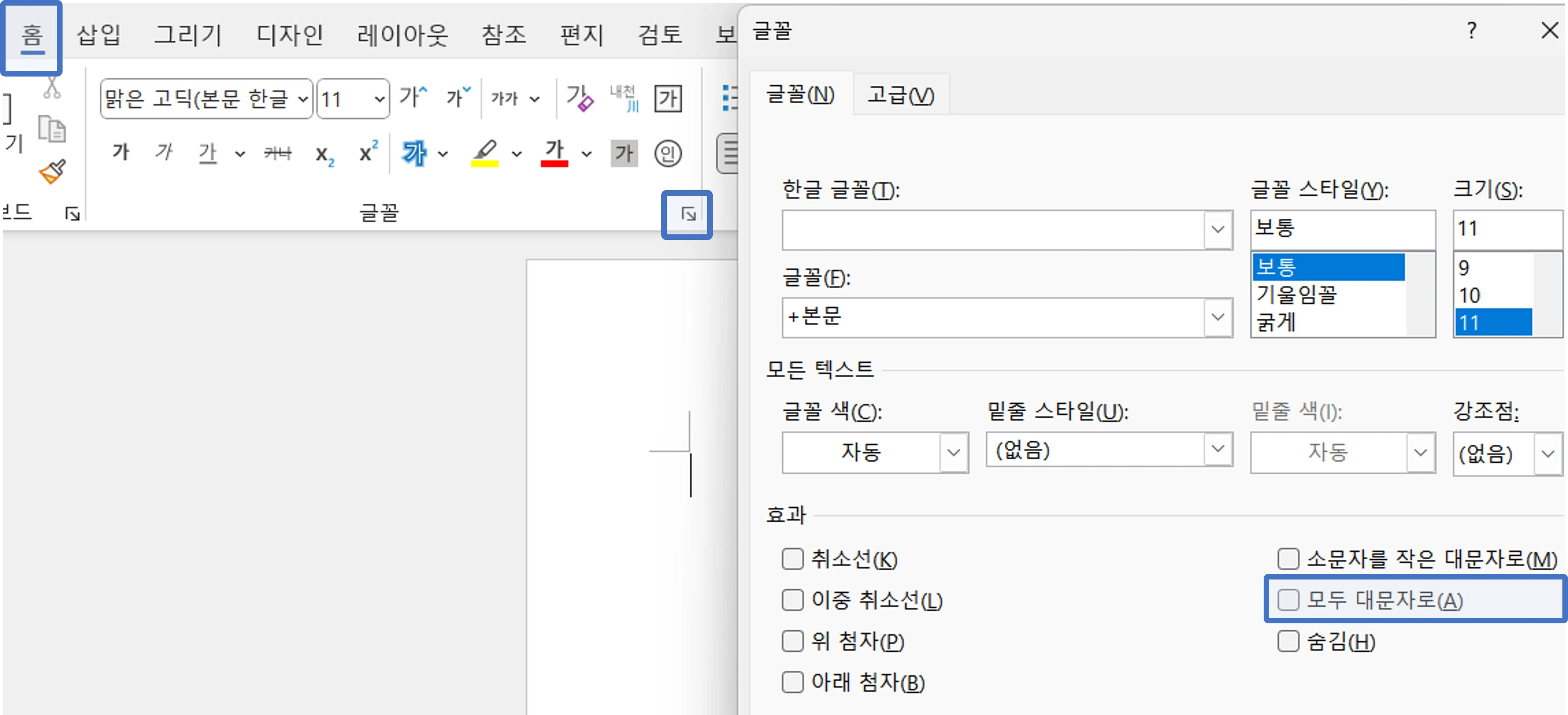Open the Font dialog launcher arrow
1568x715 pixels.
(688, 214)
